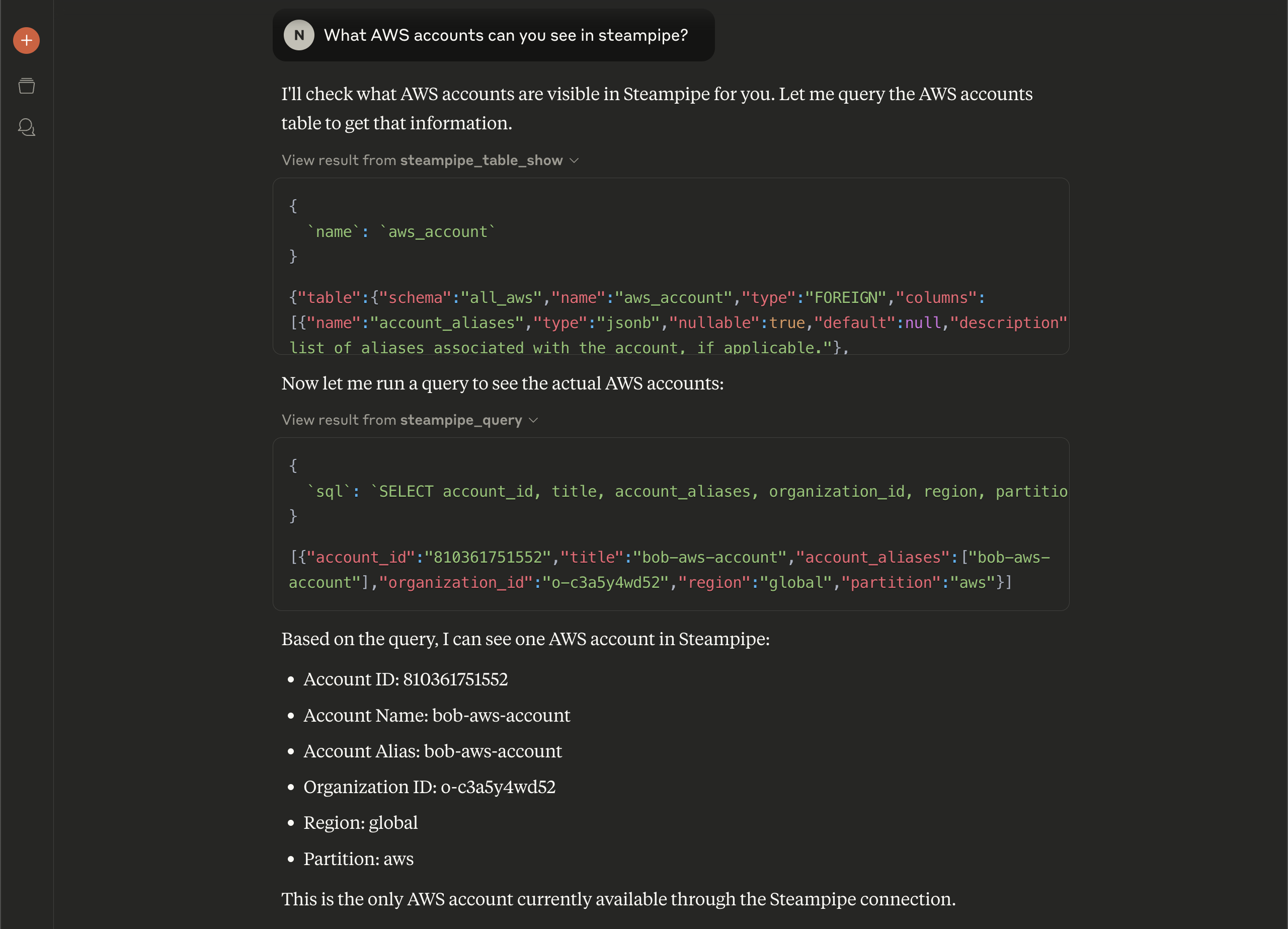Click the final 'only AWS account' sentence
The width and height of the screenshot is (1288, 929).
coord(618,899)
